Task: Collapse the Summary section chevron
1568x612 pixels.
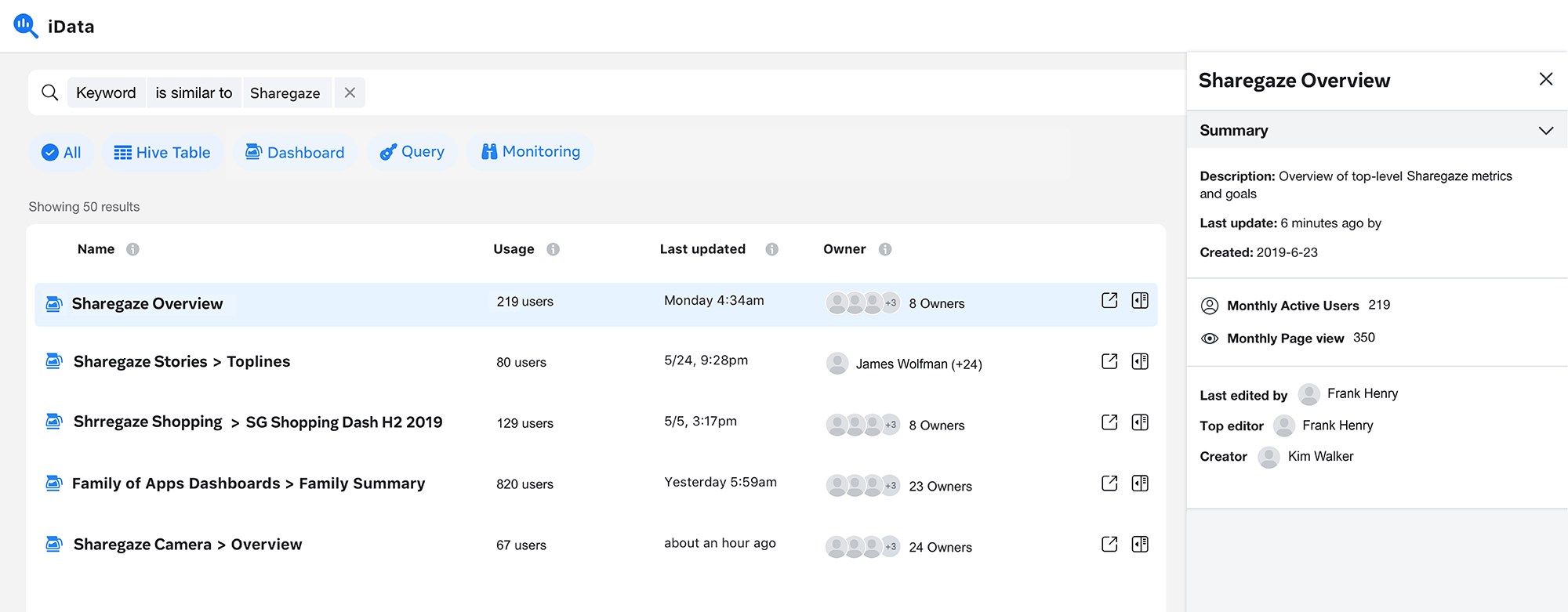Action: click(1545, 131)
